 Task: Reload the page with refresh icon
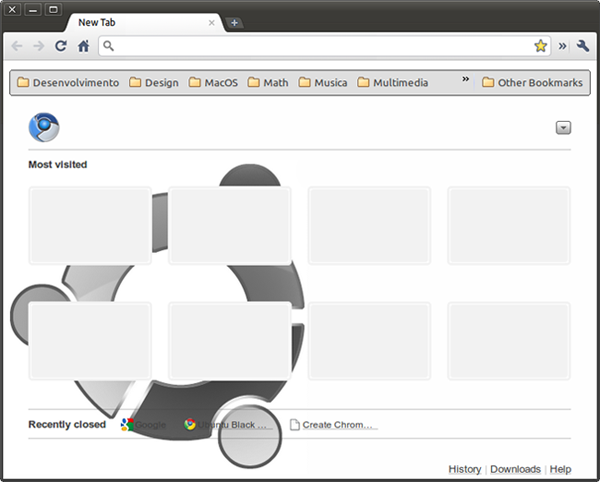pos(61,46)
